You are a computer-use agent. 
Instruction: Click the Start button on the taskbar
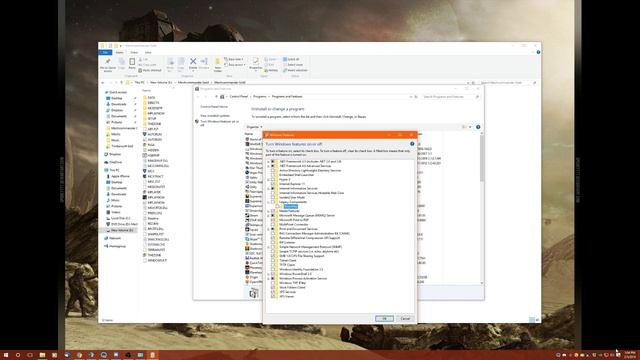pyautogui.click(x=6, y=355)
